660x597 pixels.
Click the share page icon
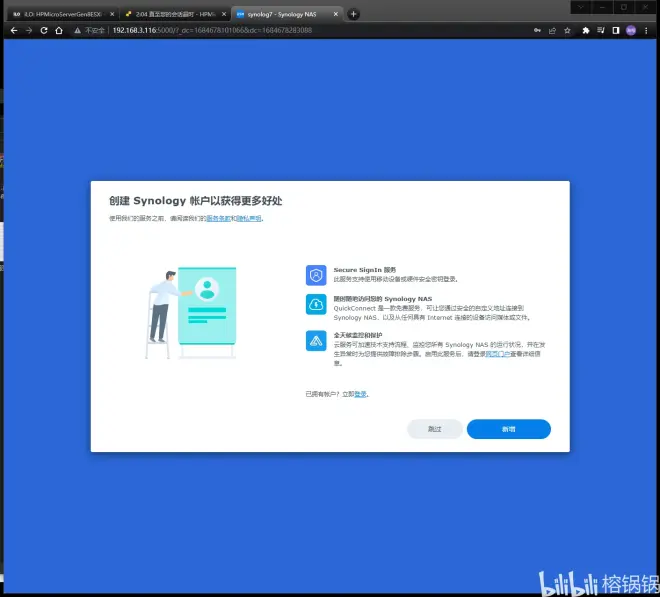pos(552,30)
